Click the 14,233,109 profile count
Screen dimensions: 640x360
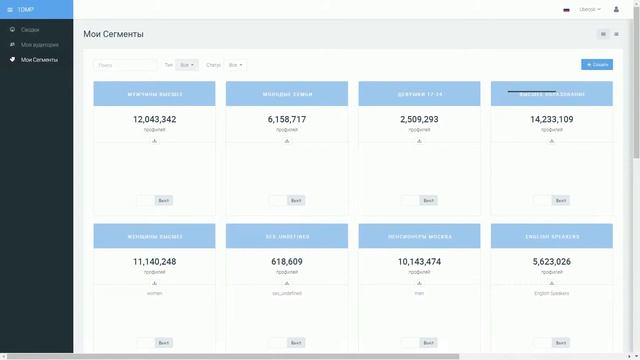point(551,119)
